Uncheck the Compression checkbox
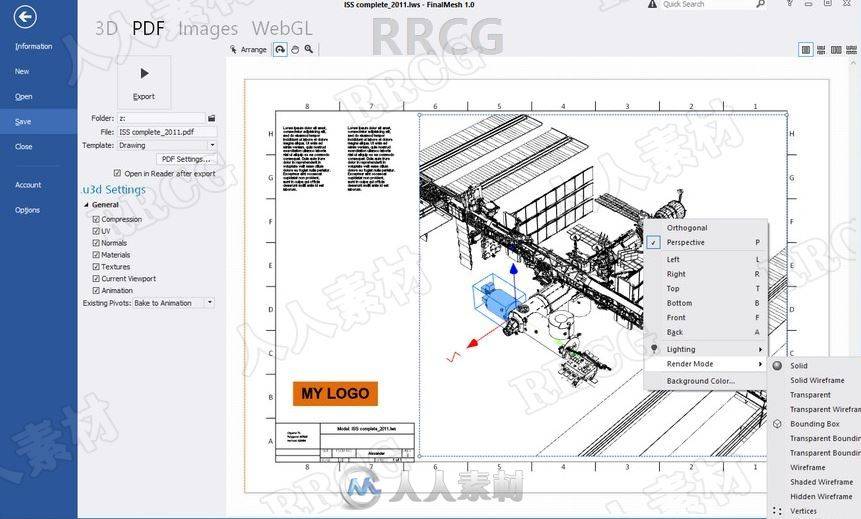The width and height of the screenshot is (861, 519). 96,219
